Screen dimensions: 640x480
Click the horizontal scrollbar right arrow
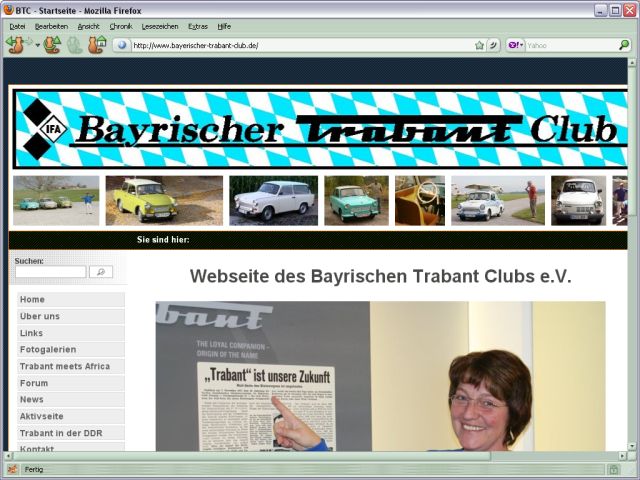coord(623,456)
